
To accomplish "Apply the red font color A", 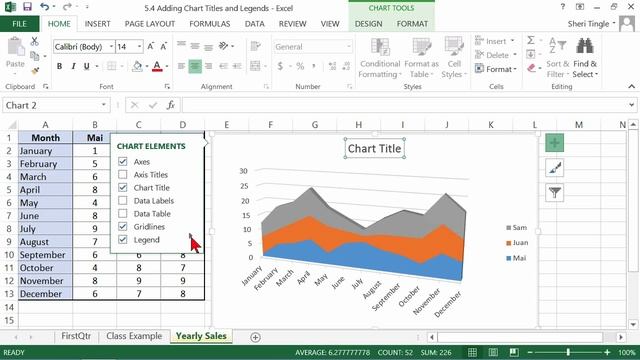I will [157, 66].
